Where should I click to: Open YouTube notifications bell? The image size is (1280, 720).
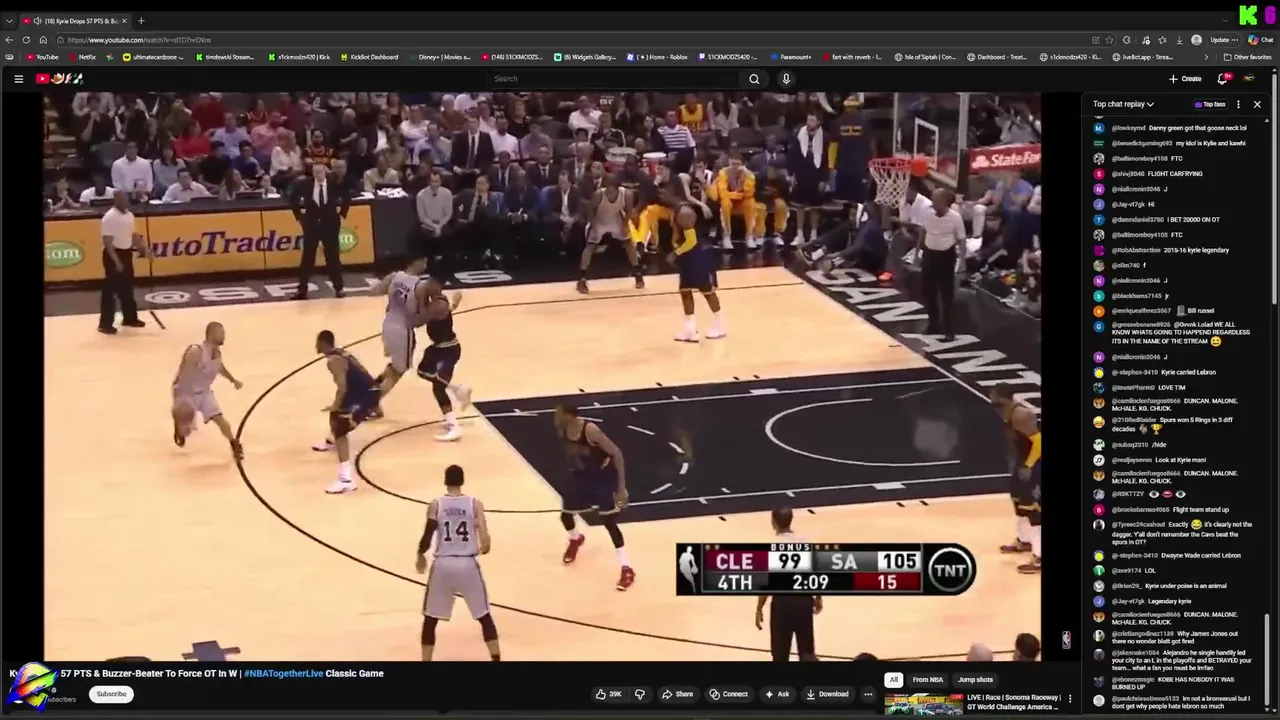click(1222, 79)
